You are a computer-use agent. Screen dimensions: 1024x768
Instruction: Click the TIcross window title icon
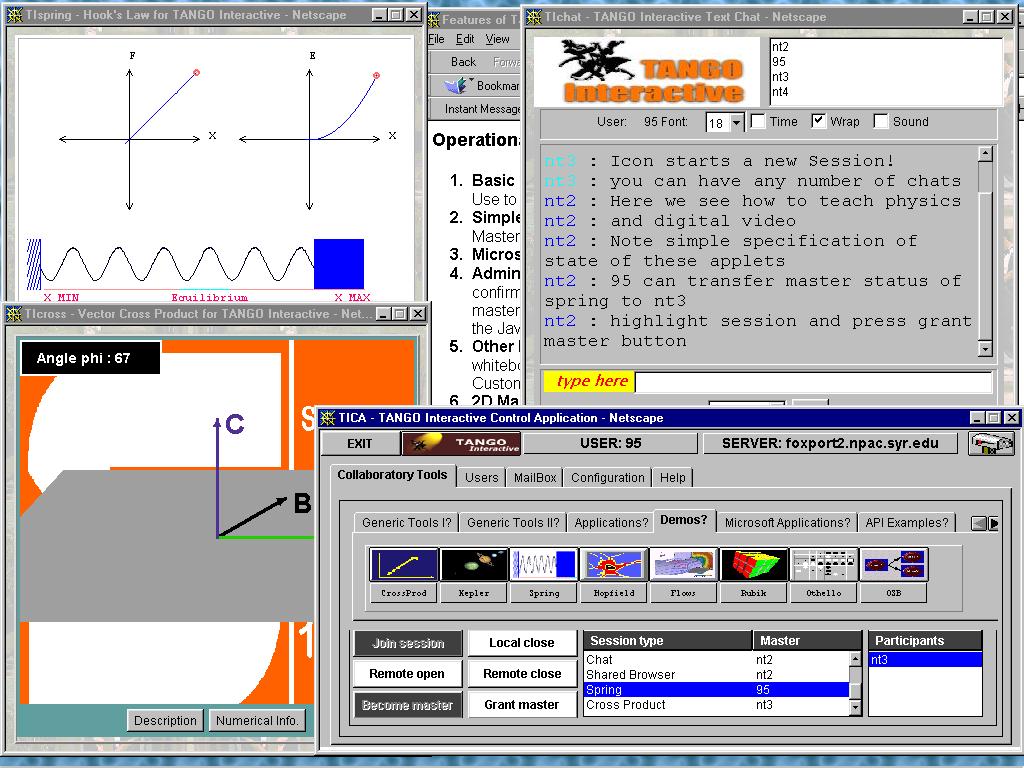(x=14, y=313)
